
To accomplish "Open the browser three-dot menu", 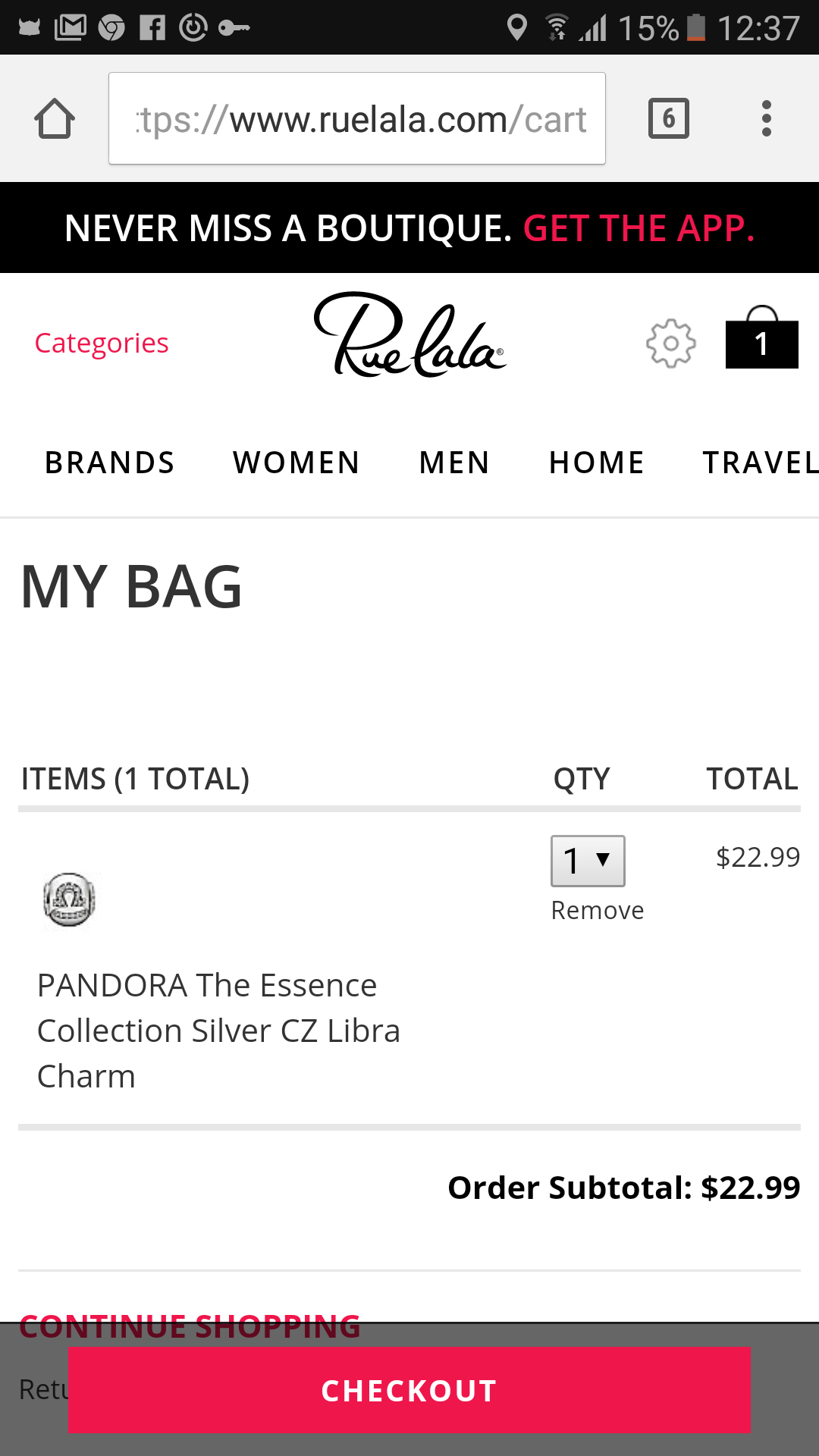I will tap(766, 119).
